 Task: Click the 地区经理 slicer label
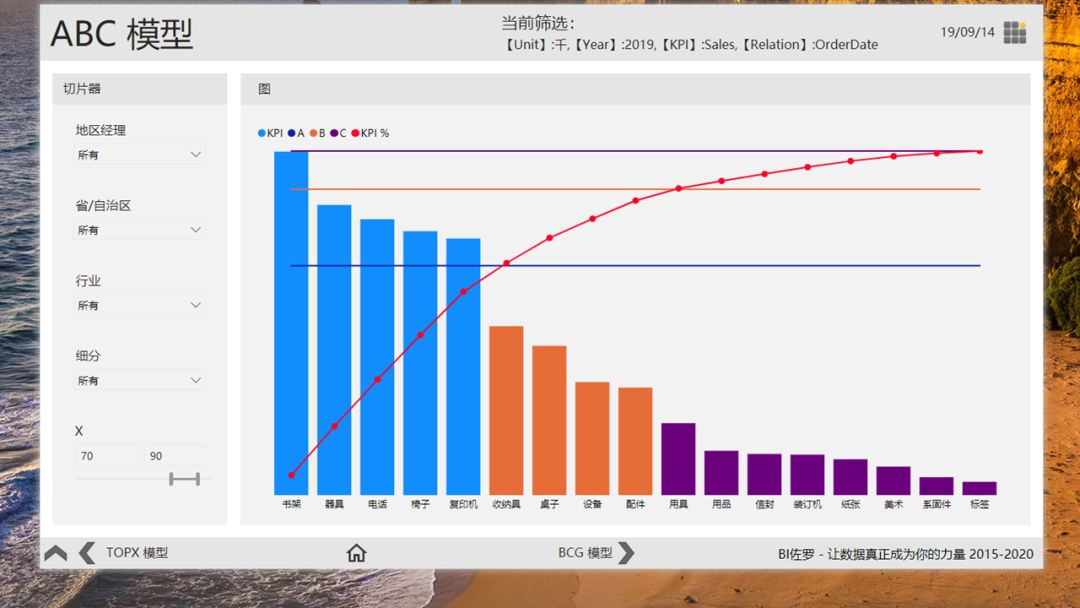click(x=101, y=130)
